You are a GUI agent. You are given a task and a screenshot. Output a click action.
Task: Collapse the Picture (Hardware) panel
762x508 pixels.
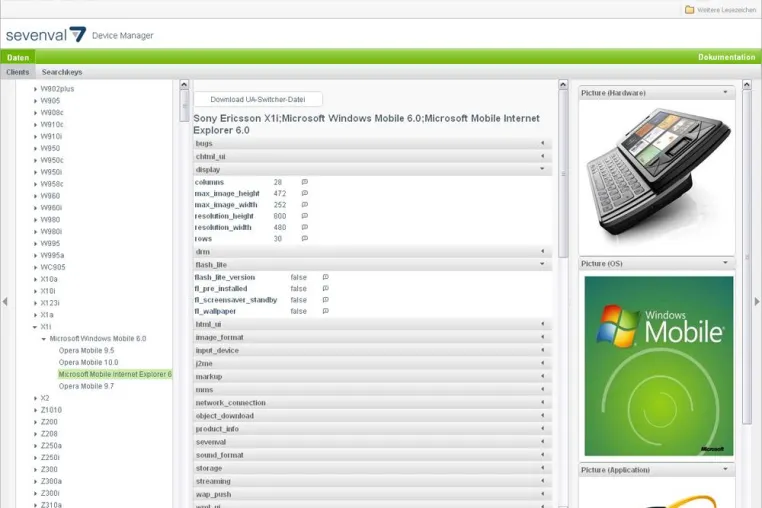coord(726,92)
